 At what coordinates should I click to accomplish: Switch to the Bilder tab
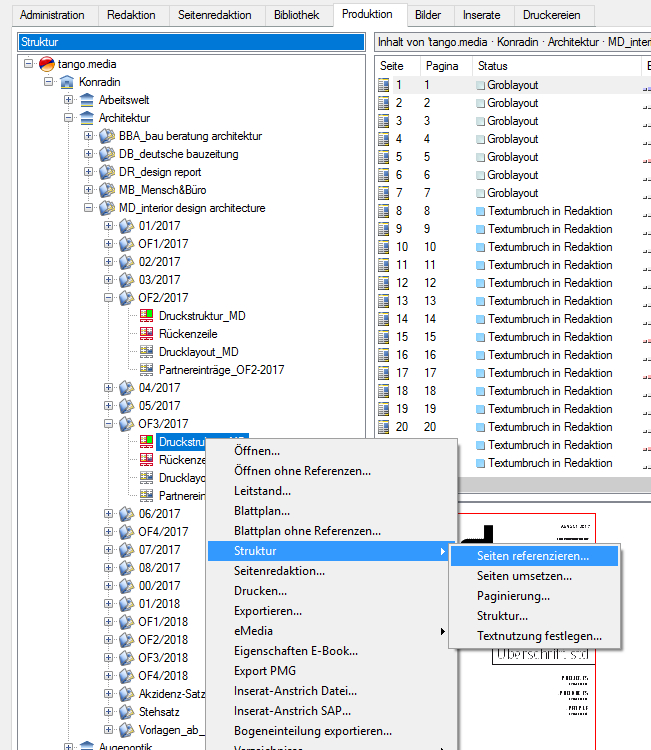click(x=426, y=15)
